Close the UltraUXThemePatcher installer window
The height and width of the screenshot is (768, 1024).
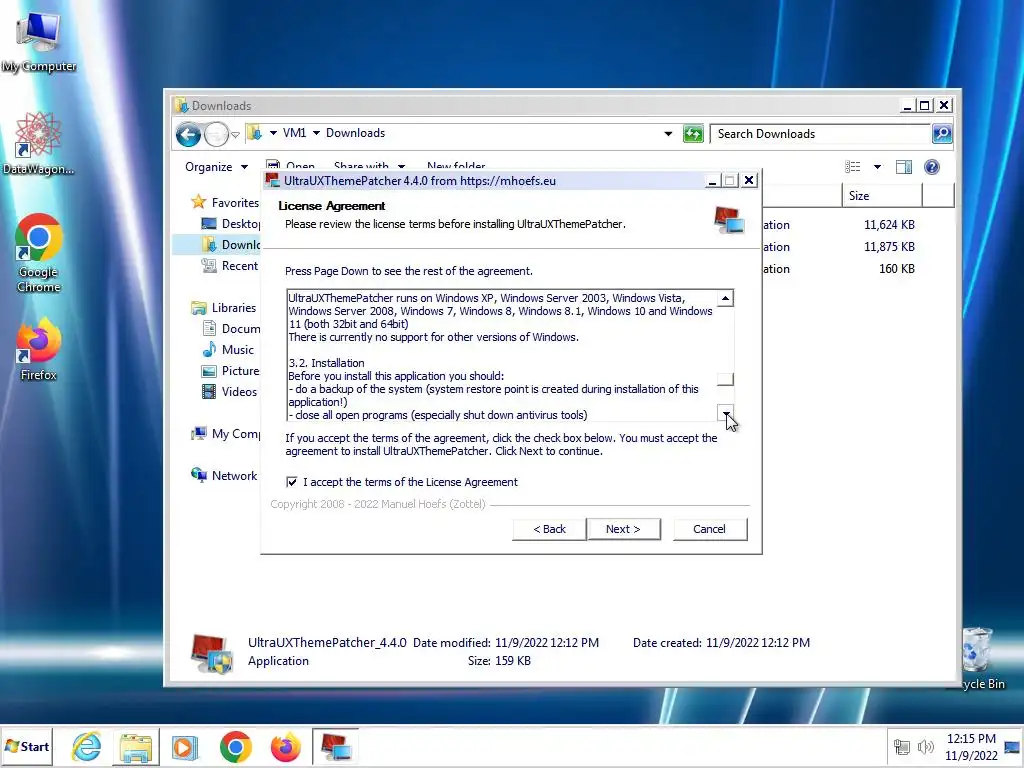(749, 180)
